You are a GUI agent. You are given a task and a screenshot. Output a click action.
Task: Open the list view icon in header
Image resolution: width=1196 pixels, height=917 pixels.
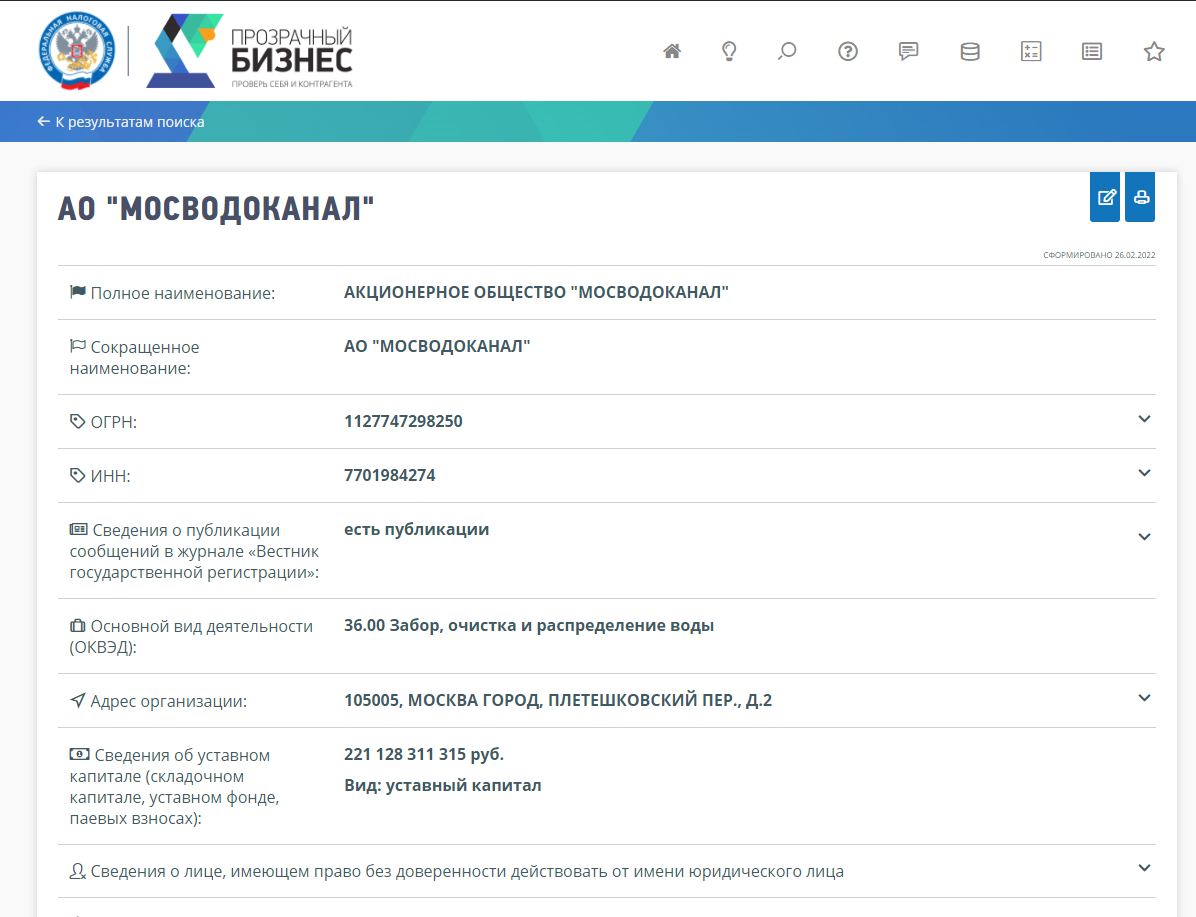pyautogui.click(x=1092, y=51)
